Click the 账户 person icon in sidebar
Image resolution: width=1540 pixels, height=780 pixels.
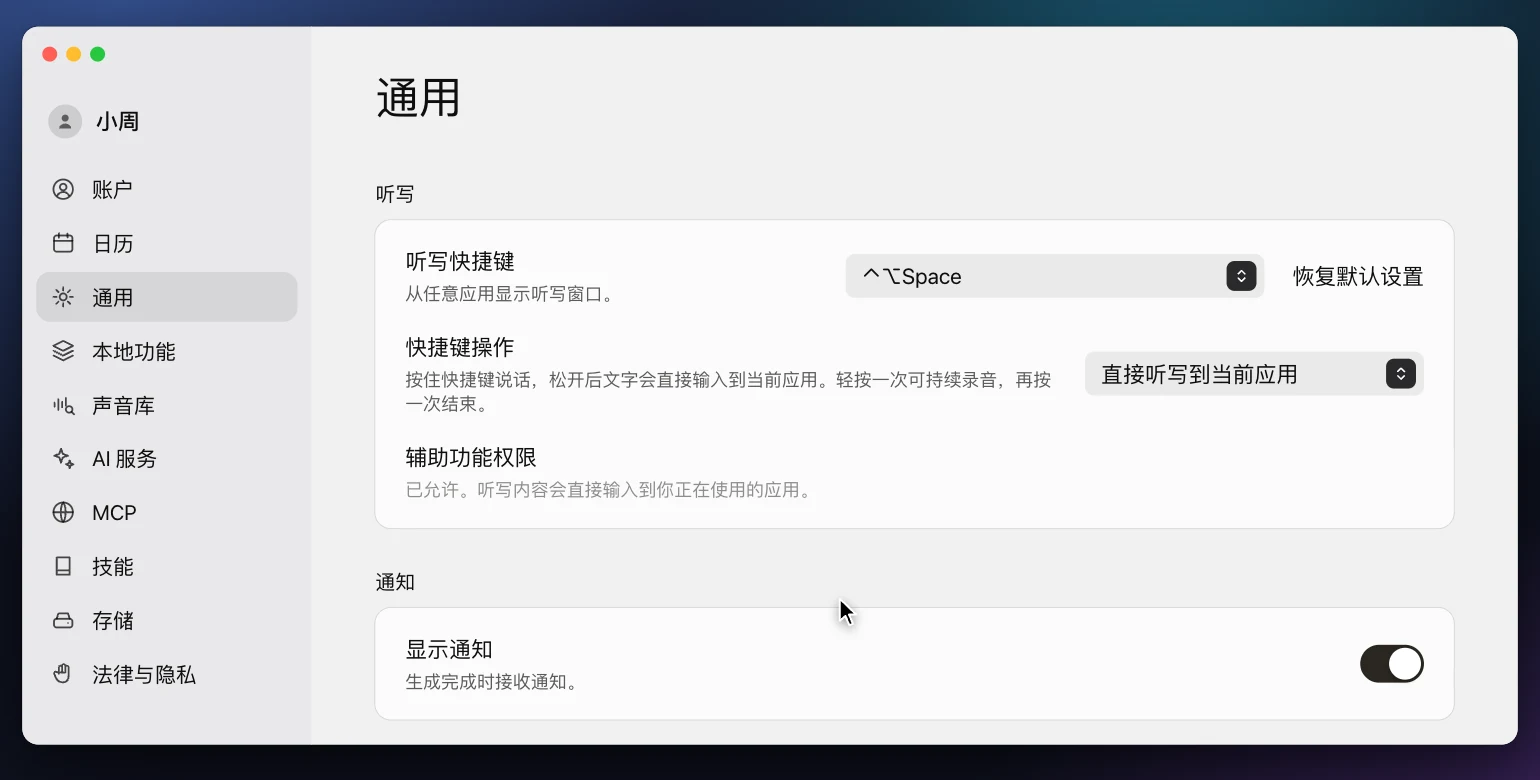pyautogui.click(x=63, y=189)
